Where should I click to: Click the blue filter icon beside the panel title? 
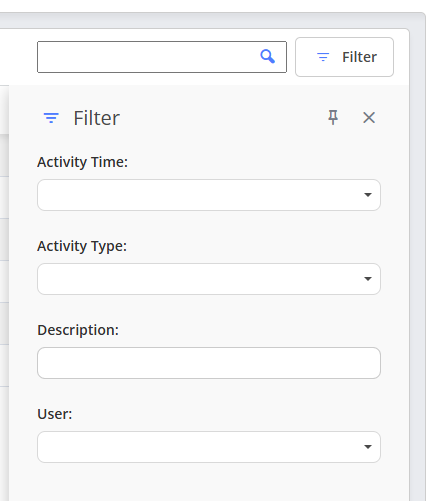51,118
